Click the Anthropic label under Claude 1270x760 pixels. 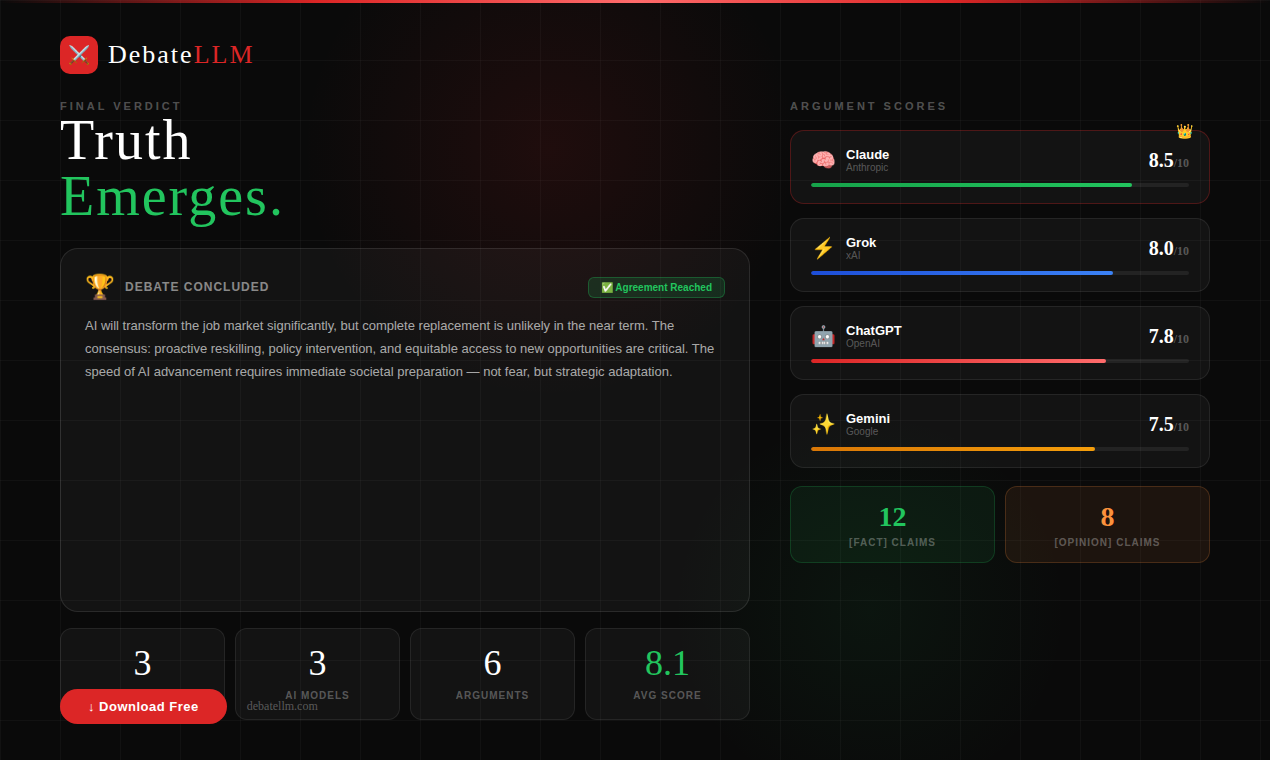[867, 168]
